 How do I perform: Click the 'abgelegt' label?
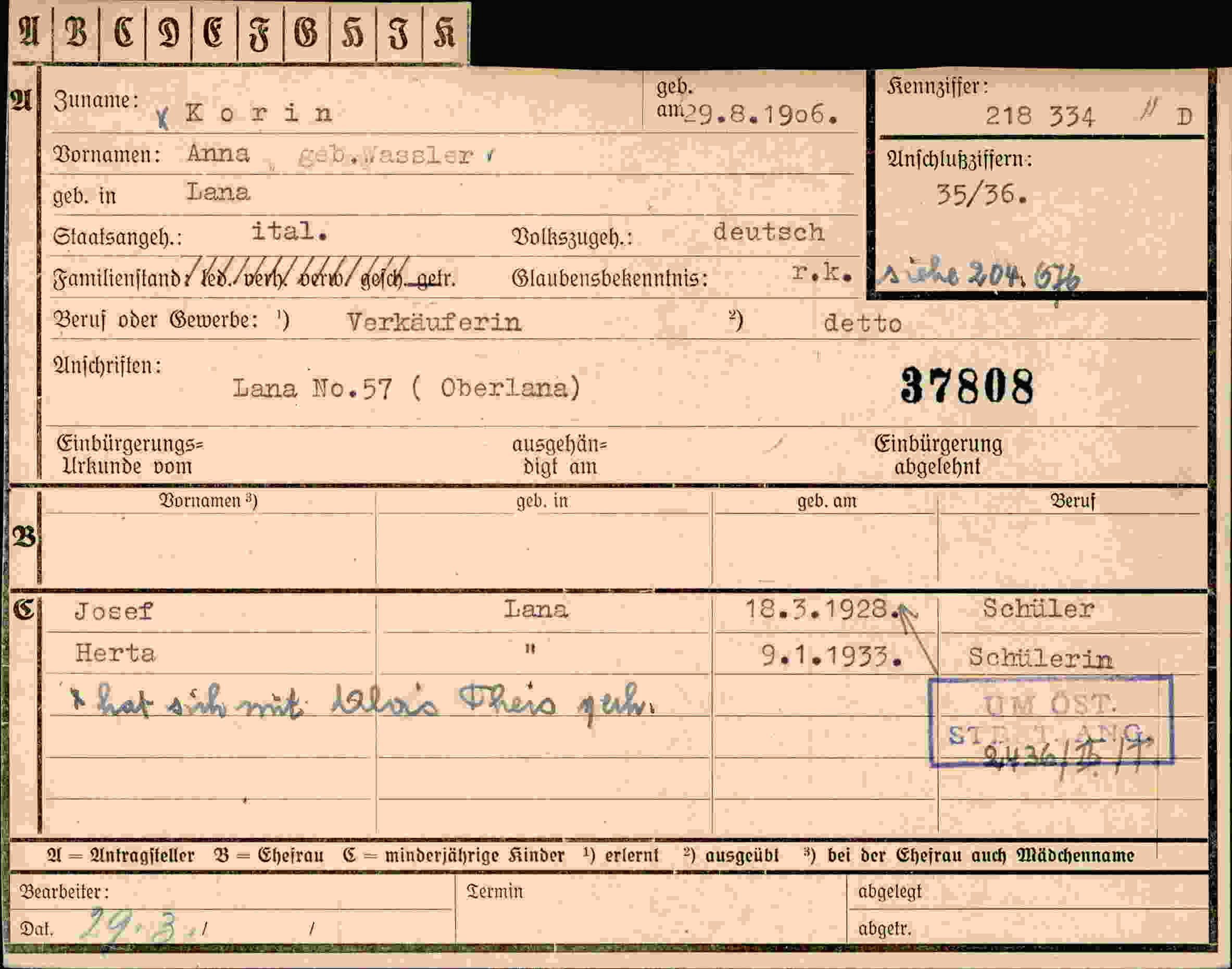pyautogui.click(x=889, y=892)
